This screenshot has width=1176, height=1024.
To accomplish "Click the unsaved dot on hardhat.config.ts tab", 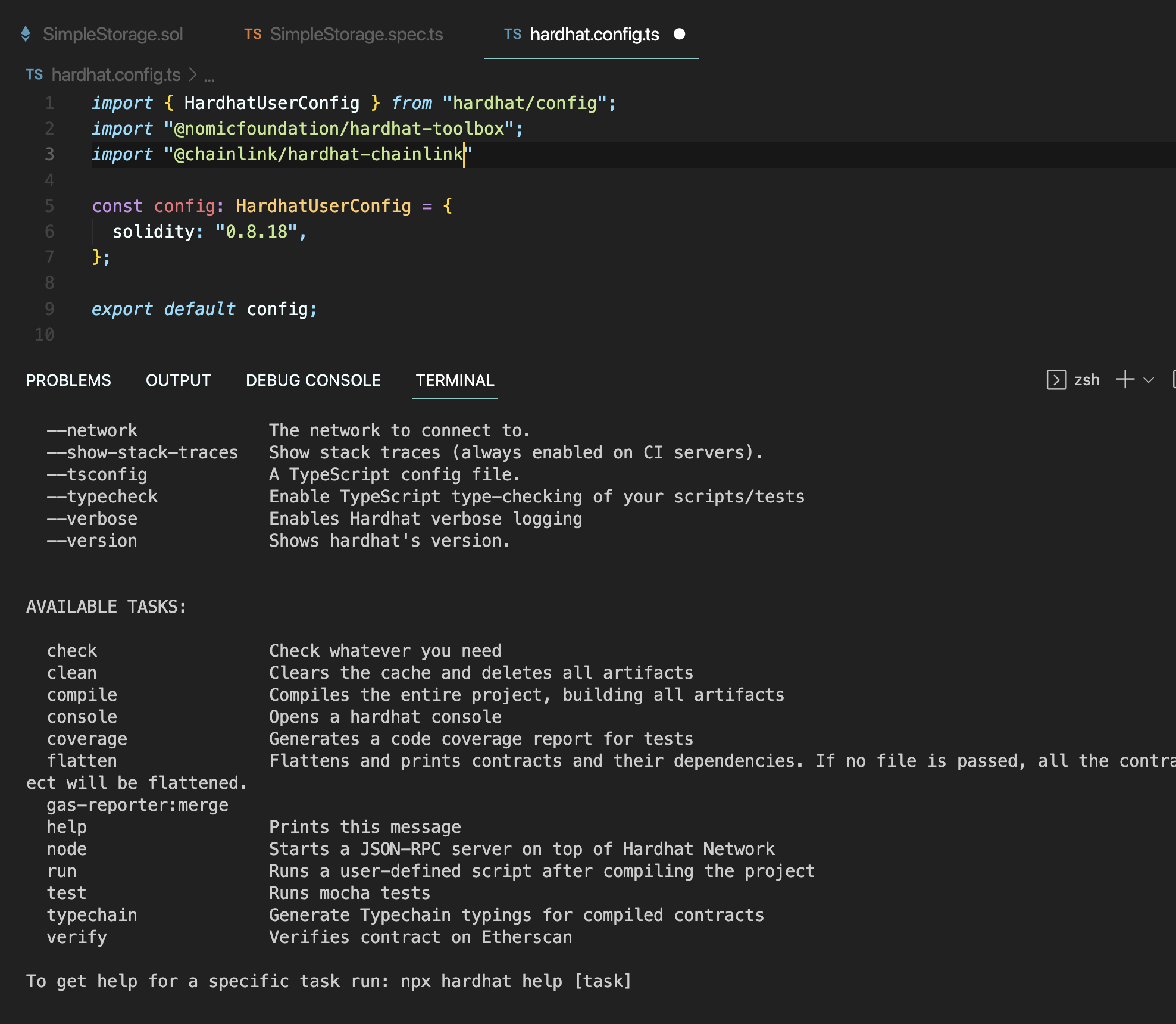I will [x=679, y=35].
